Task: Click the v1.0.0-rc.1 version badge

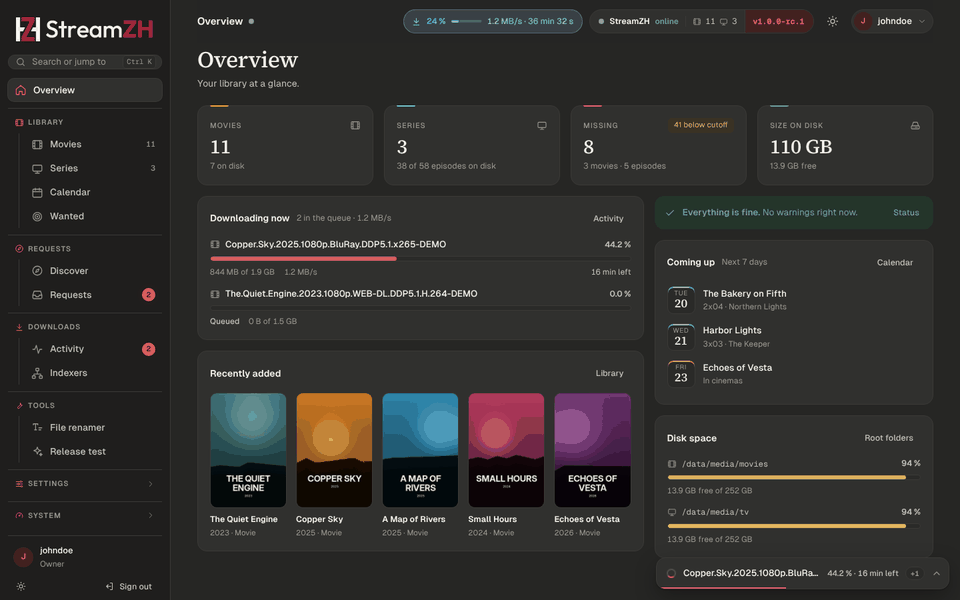Action: click(779, 21)
